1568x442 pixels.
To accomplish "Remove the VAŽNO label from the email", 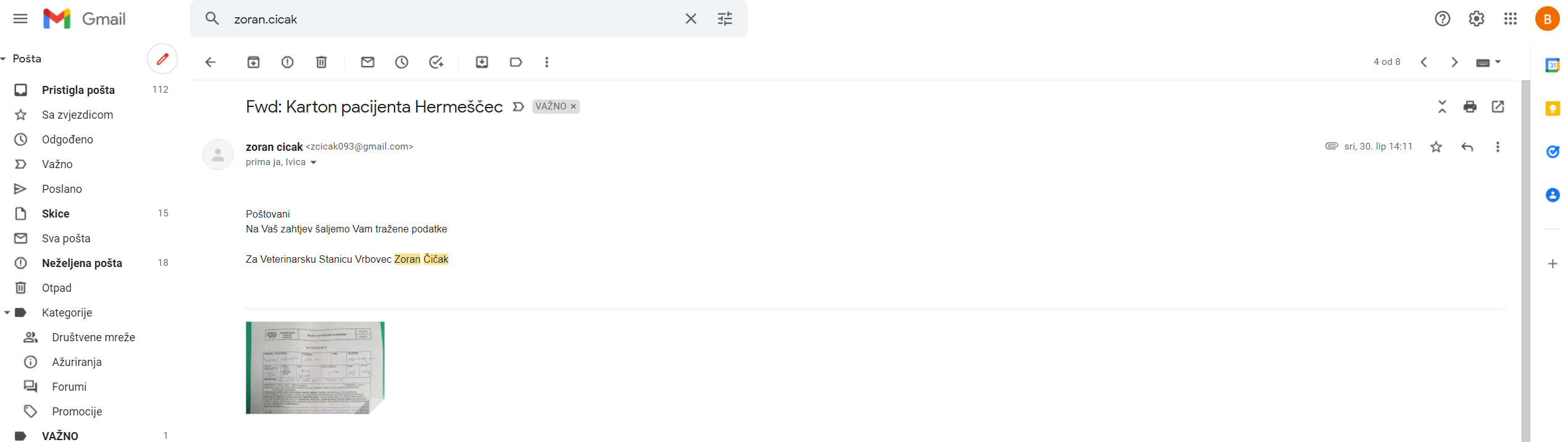I will [x=573, y=106].
